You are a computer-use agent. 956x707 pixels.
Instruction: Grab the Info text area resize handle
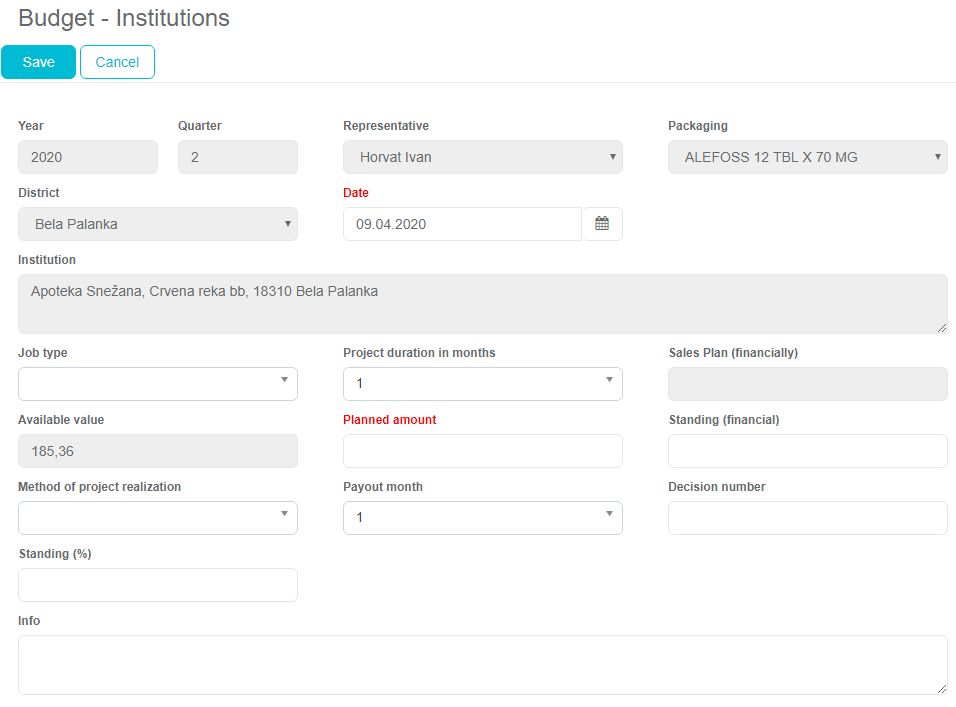pyautogui.click(x=941, y=688)
